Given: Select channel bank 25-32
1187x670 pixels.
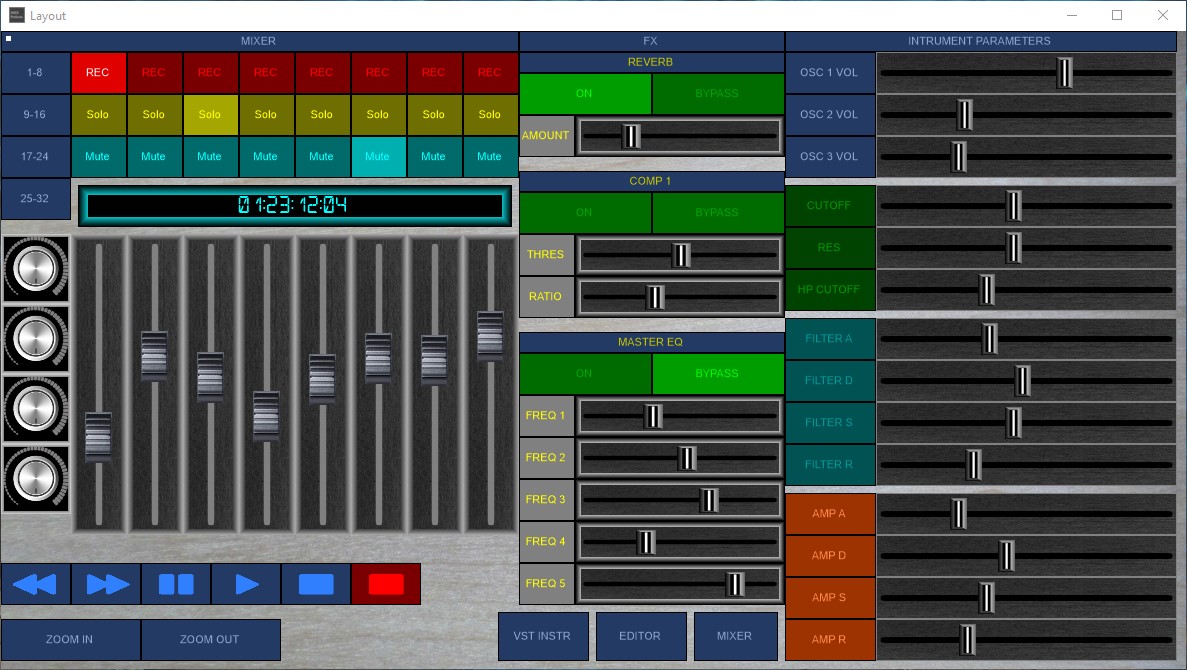Looking at the screenshot, I should (x=35, y=198).
